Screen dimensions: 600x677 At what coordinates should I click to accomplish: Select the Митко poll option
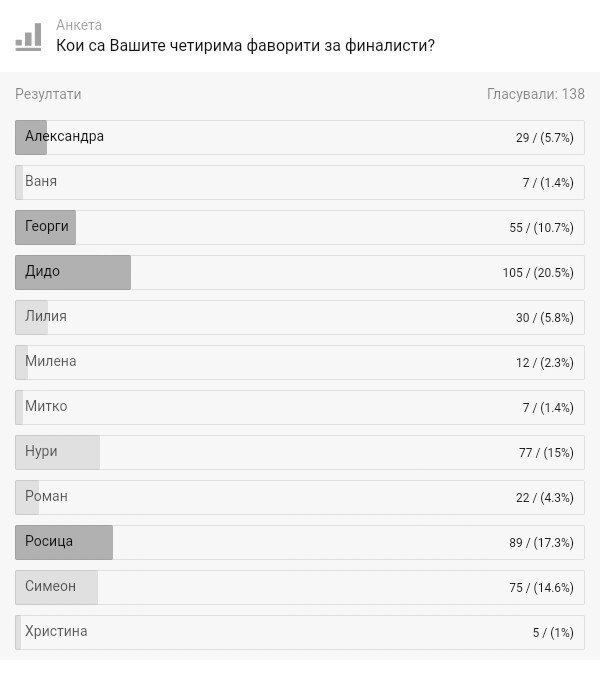[x=300, y=408]
